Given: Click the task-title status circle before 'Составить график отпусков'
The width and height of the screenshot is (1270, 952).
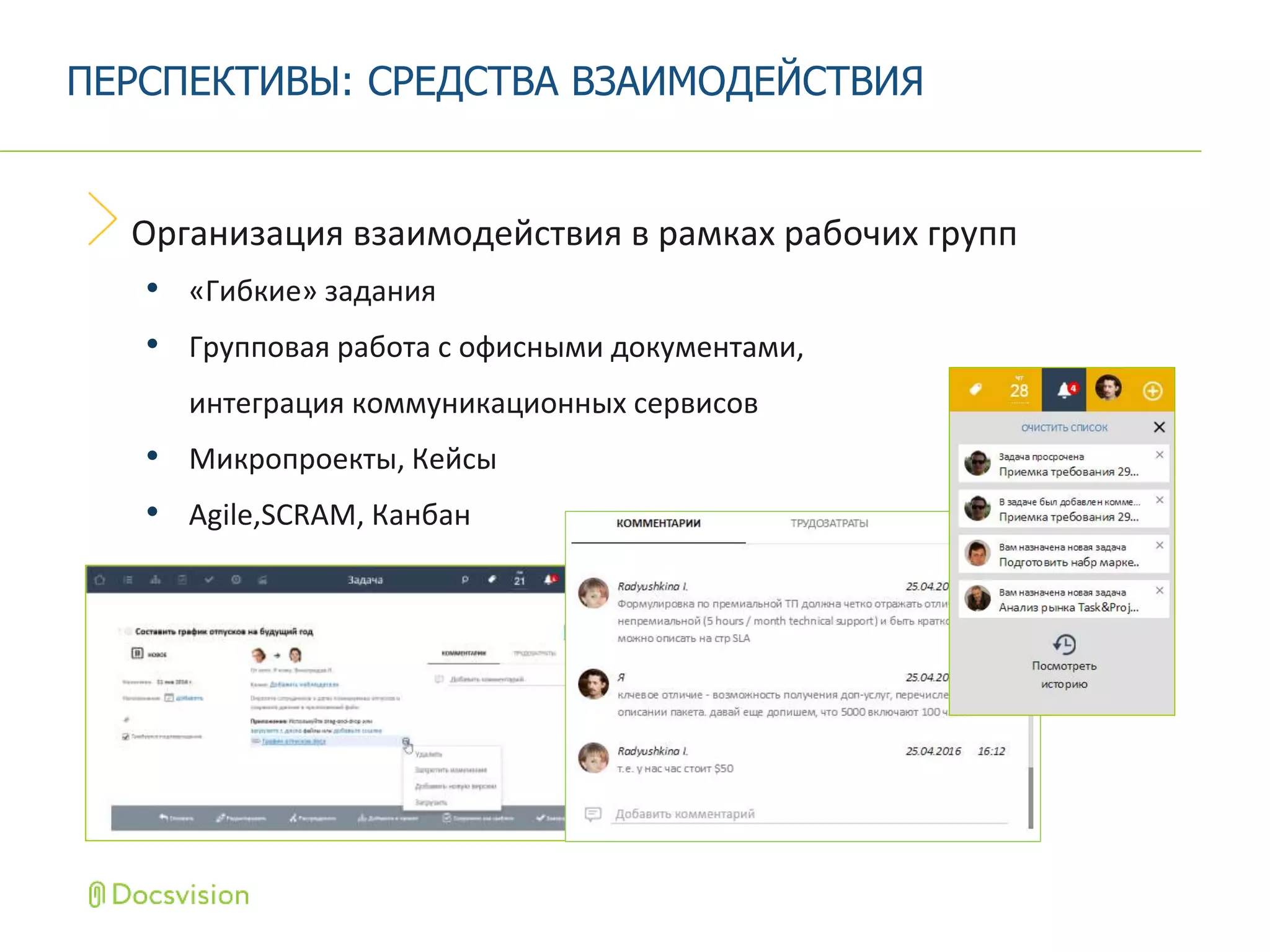Looking at the screenshot, I should 127,632.
